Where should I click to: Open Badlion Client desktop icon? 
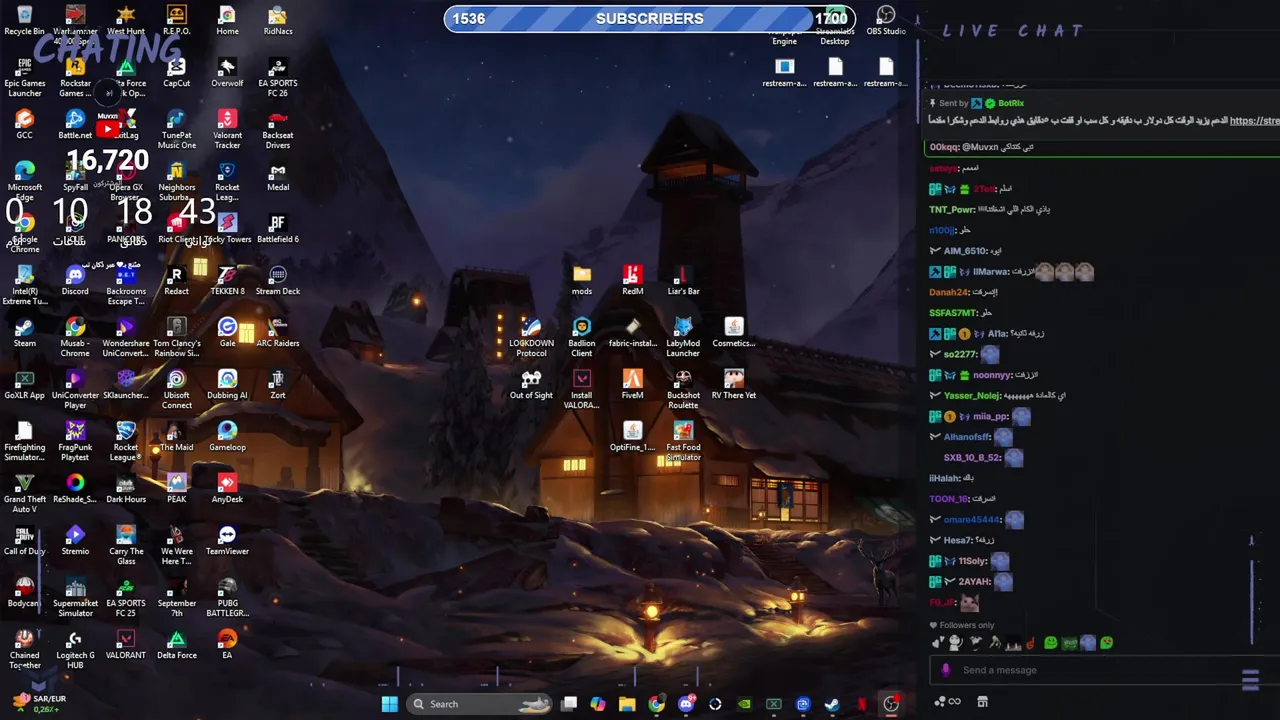(581, 337)
